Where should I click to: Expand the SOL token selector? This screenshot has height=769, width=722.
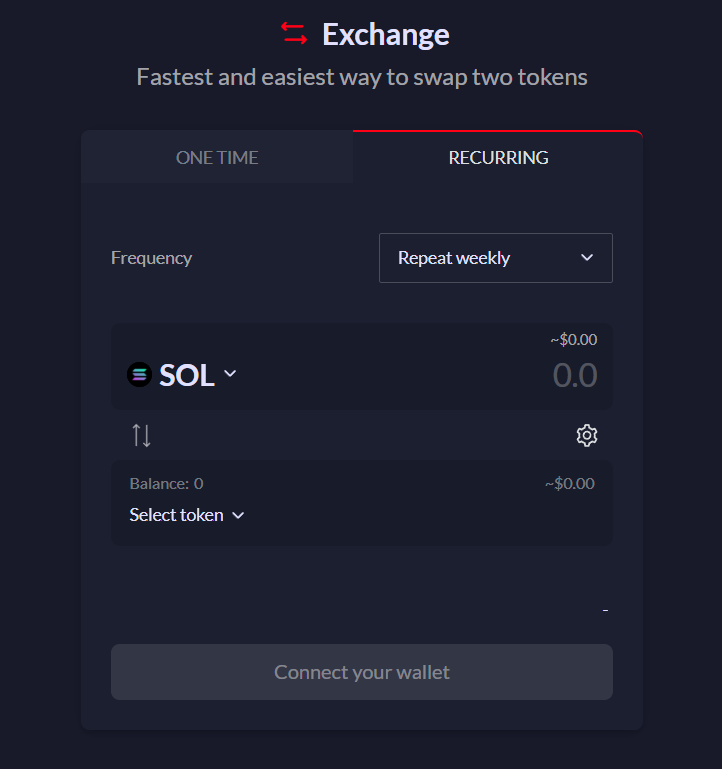pyautogui.click(x=181, y=375)
